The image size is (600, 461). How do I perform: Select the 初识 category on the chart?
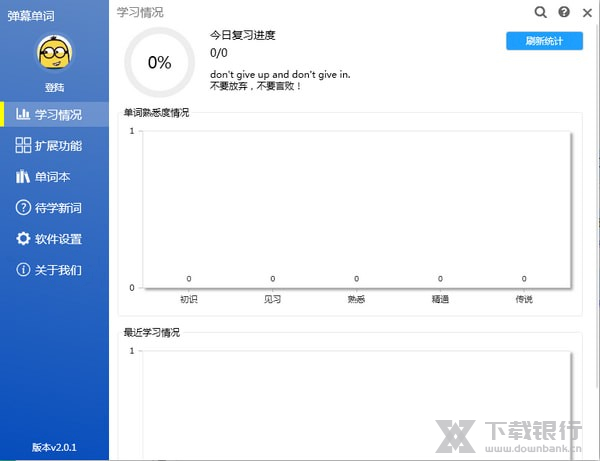tap(188, 298)
